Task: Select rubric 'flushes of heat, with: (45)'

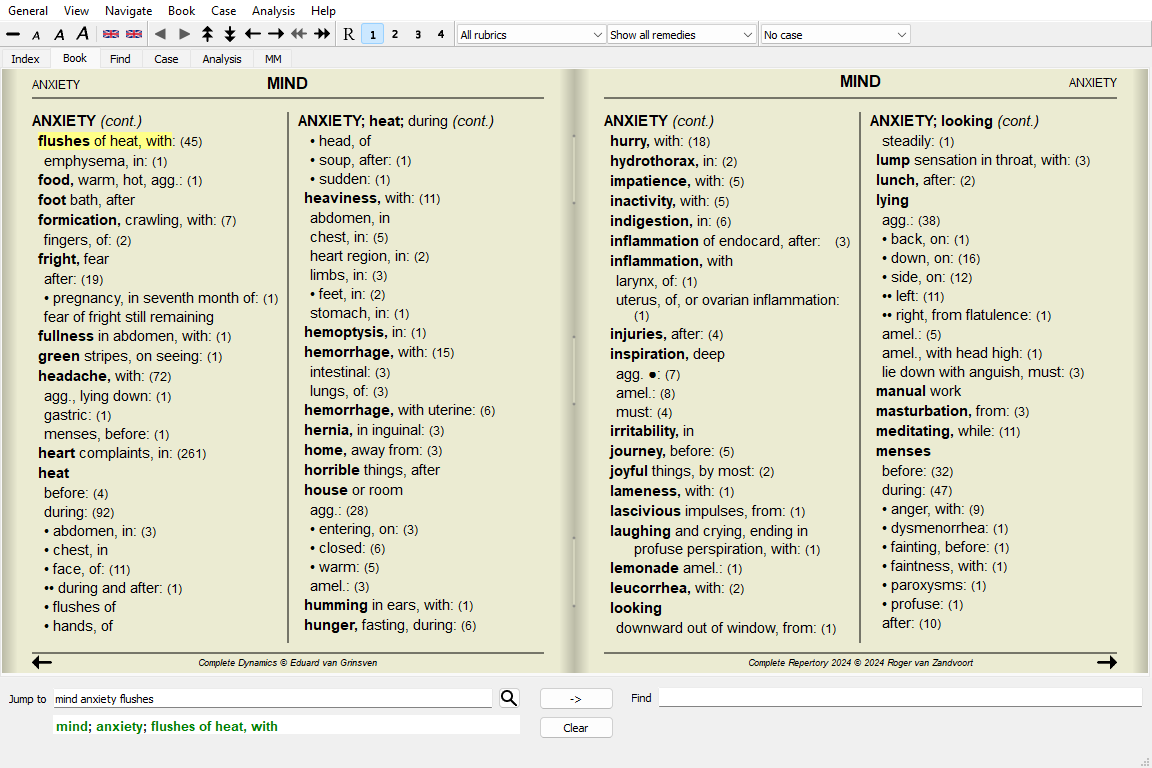Action: coord(120,141)
